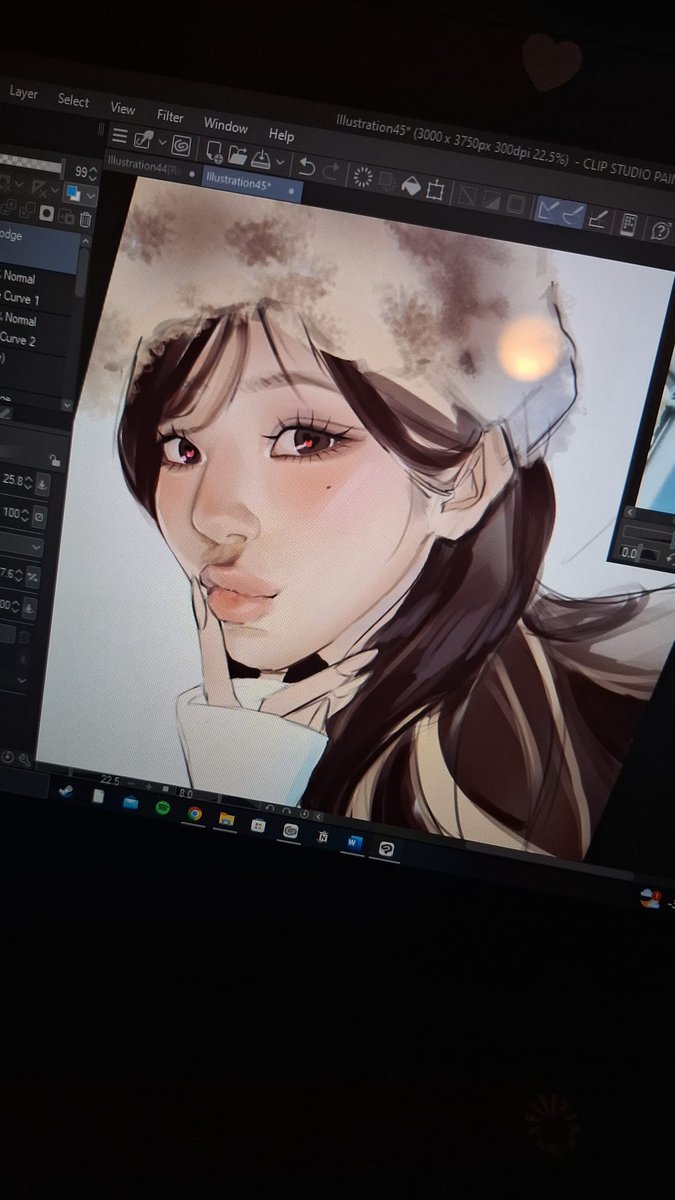Click the Show Selection Border icon

point(515,203)
